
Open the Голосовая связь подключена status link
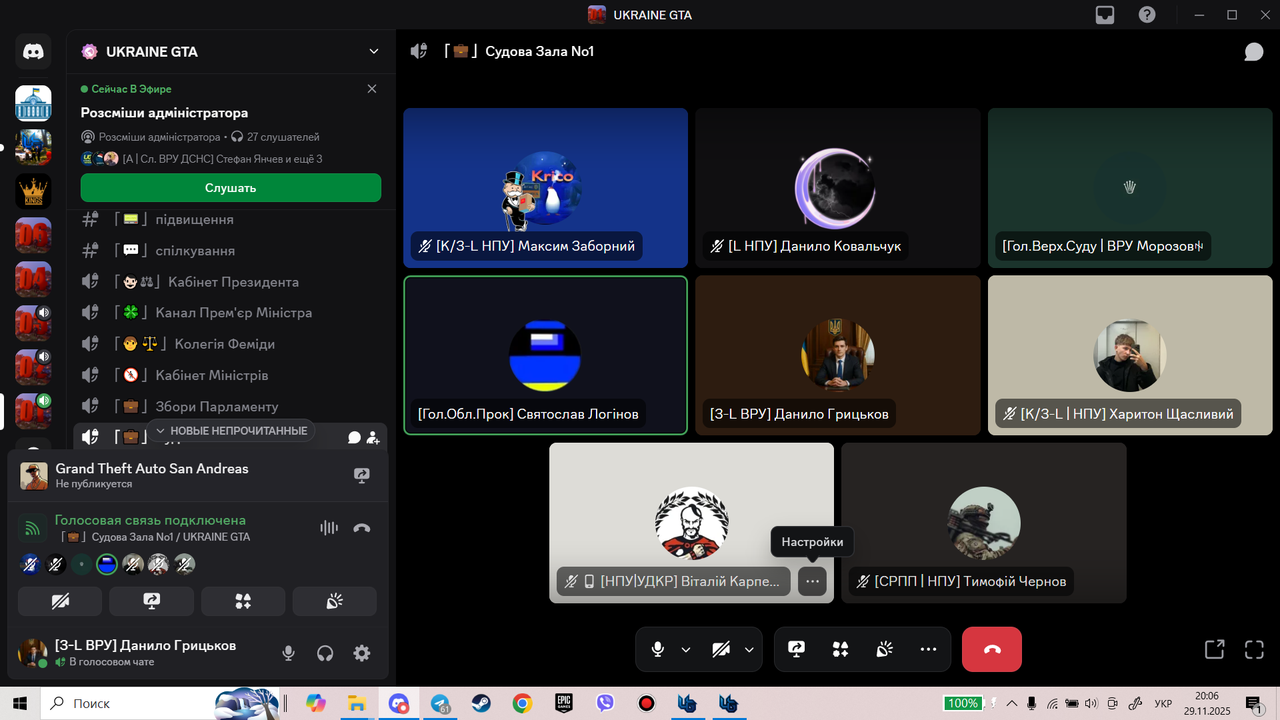[x=150, y=520]
